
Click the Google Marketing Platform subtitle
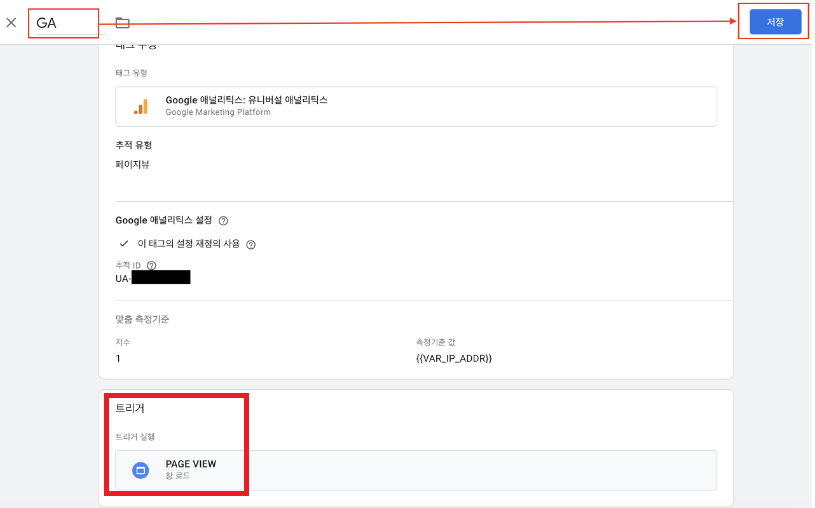[218, 112]
